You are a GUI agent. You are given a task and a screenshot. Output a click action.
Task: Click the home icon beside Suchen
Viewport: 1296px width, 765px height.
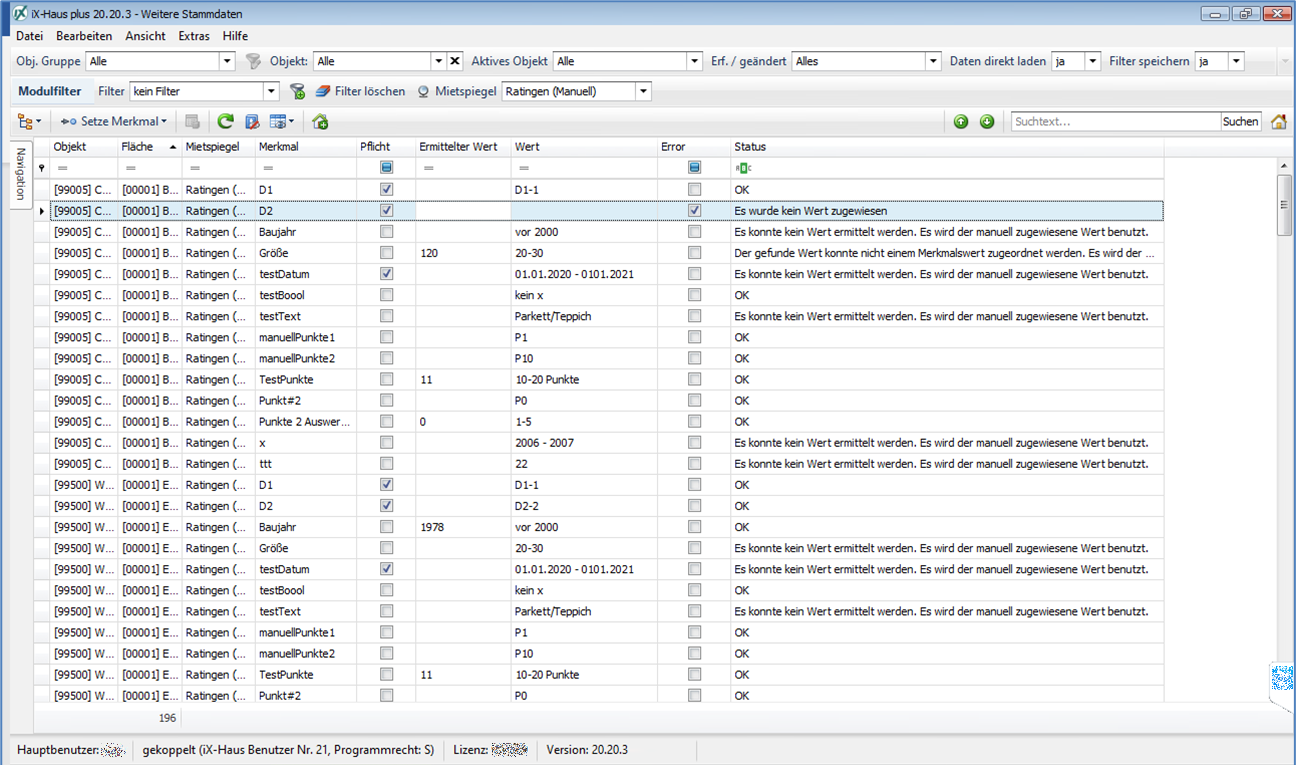pos(1278,122)
